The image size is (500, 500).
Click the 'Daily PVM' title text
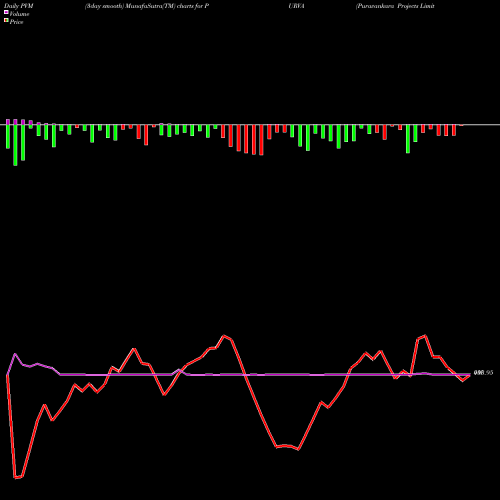(x=19, y=6)
